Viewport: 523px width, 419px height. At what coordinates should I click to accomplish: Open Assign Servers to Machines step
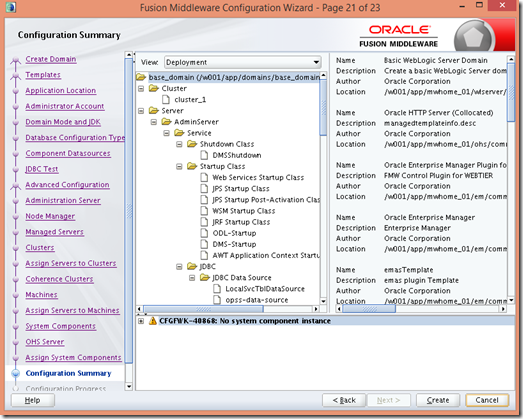pos(72,310)
